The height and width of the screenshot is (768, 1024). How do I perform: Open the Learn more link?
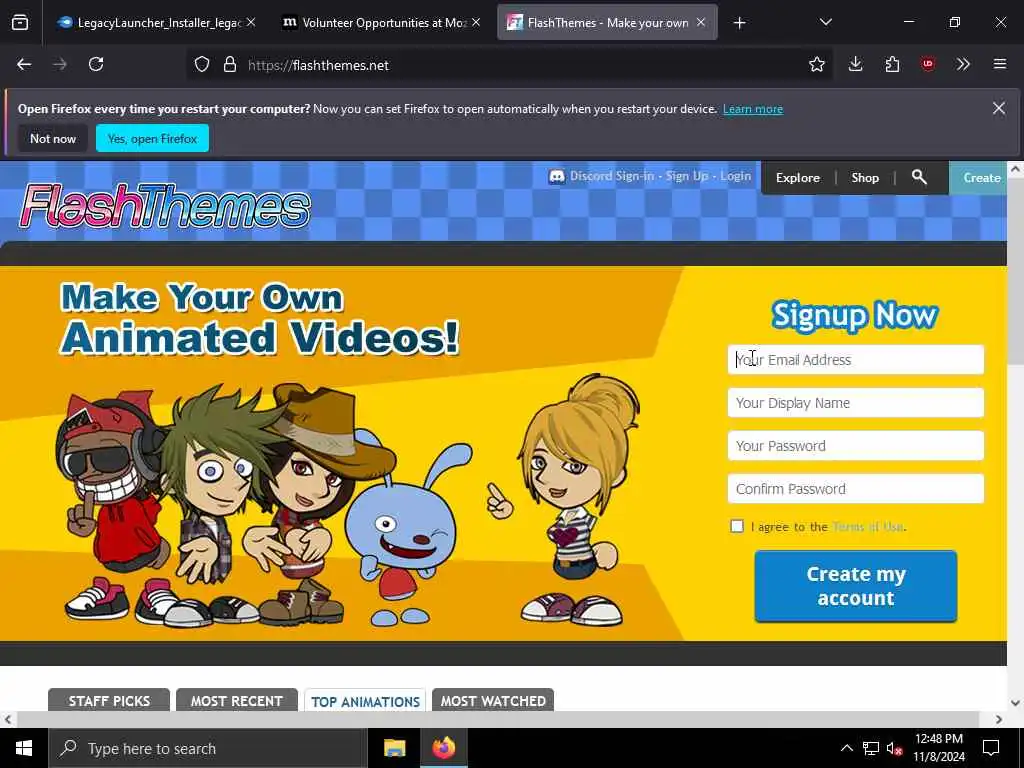click(x=752, y=109)
